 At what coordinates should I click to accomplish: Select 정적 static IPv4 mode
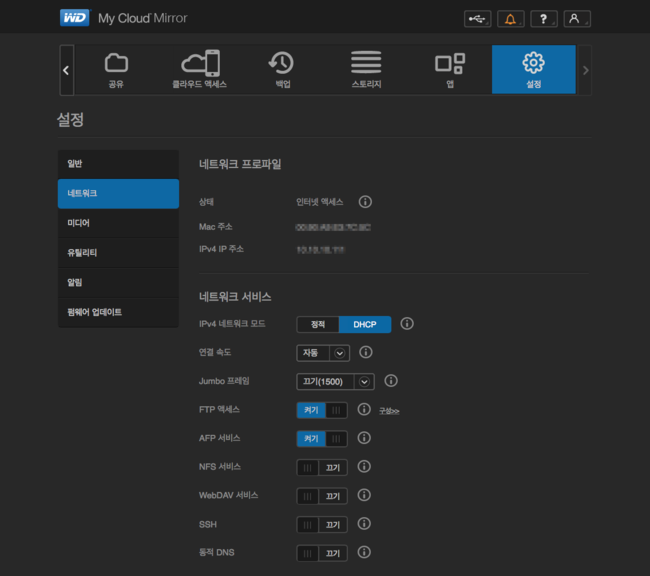point(318,324)
